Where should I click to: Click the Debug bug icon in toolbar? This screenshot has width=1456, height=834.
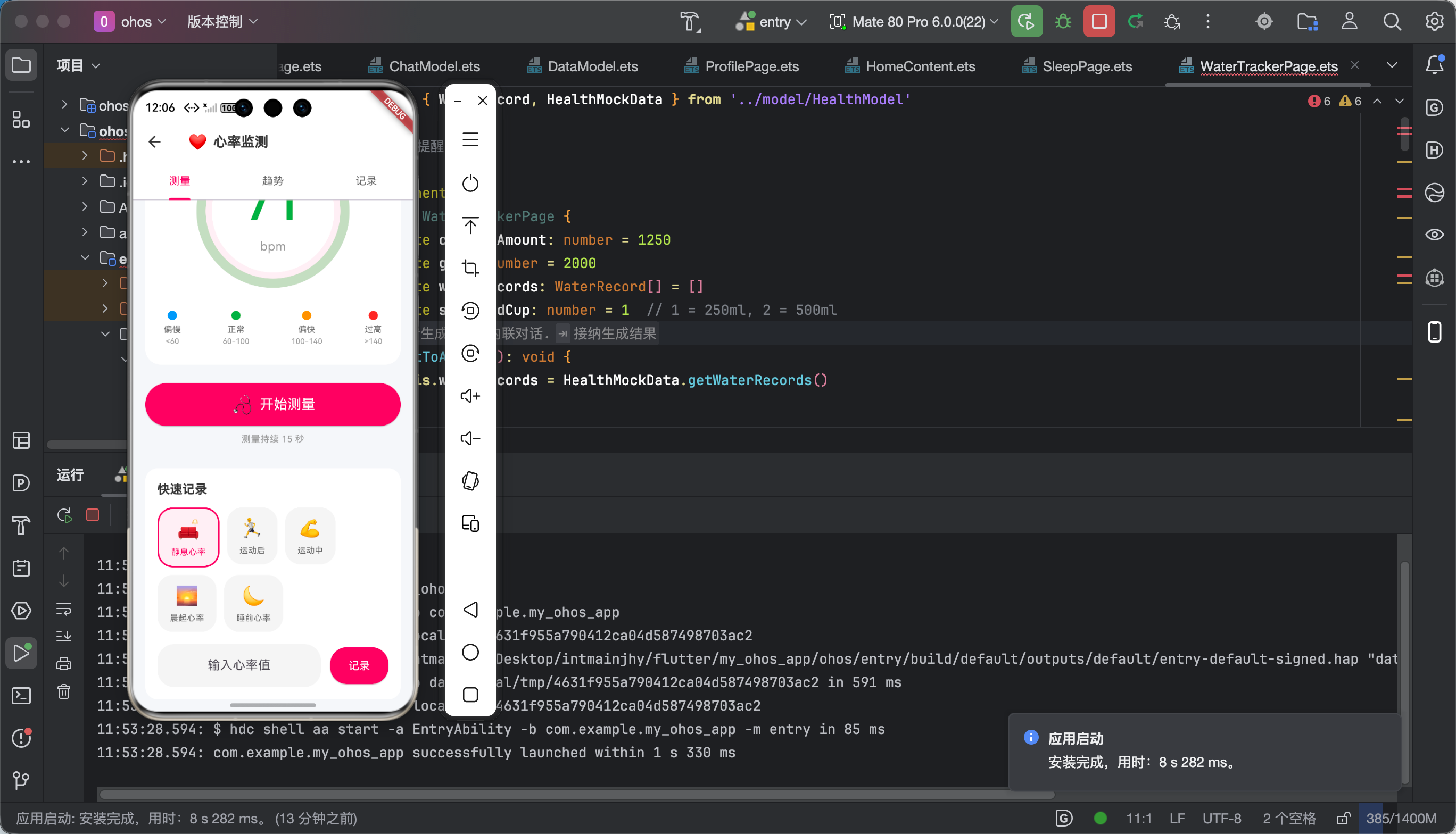1063,22
